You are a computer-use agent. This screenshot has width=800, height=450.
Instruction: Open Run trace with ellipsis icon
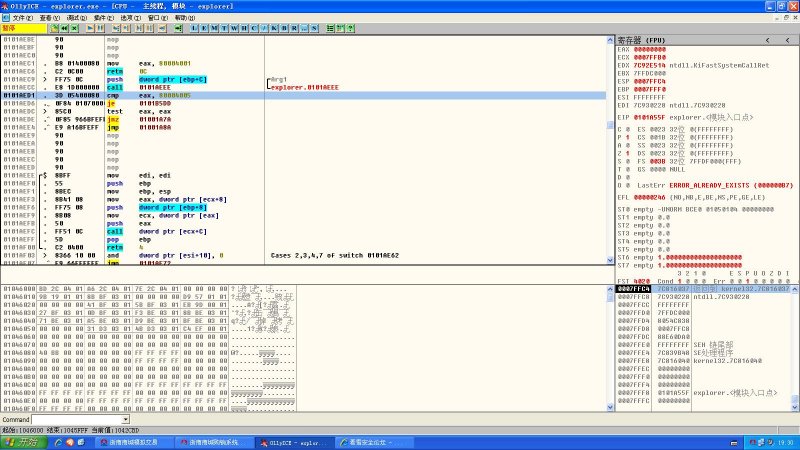[304, 28]
